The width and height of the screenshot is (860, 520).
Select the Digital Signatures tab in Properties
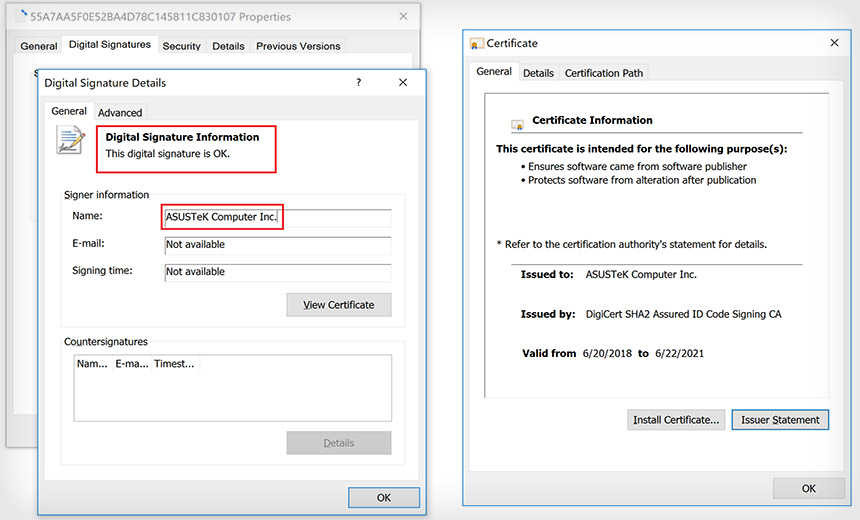pyautogui.click(x=110, y=44)
